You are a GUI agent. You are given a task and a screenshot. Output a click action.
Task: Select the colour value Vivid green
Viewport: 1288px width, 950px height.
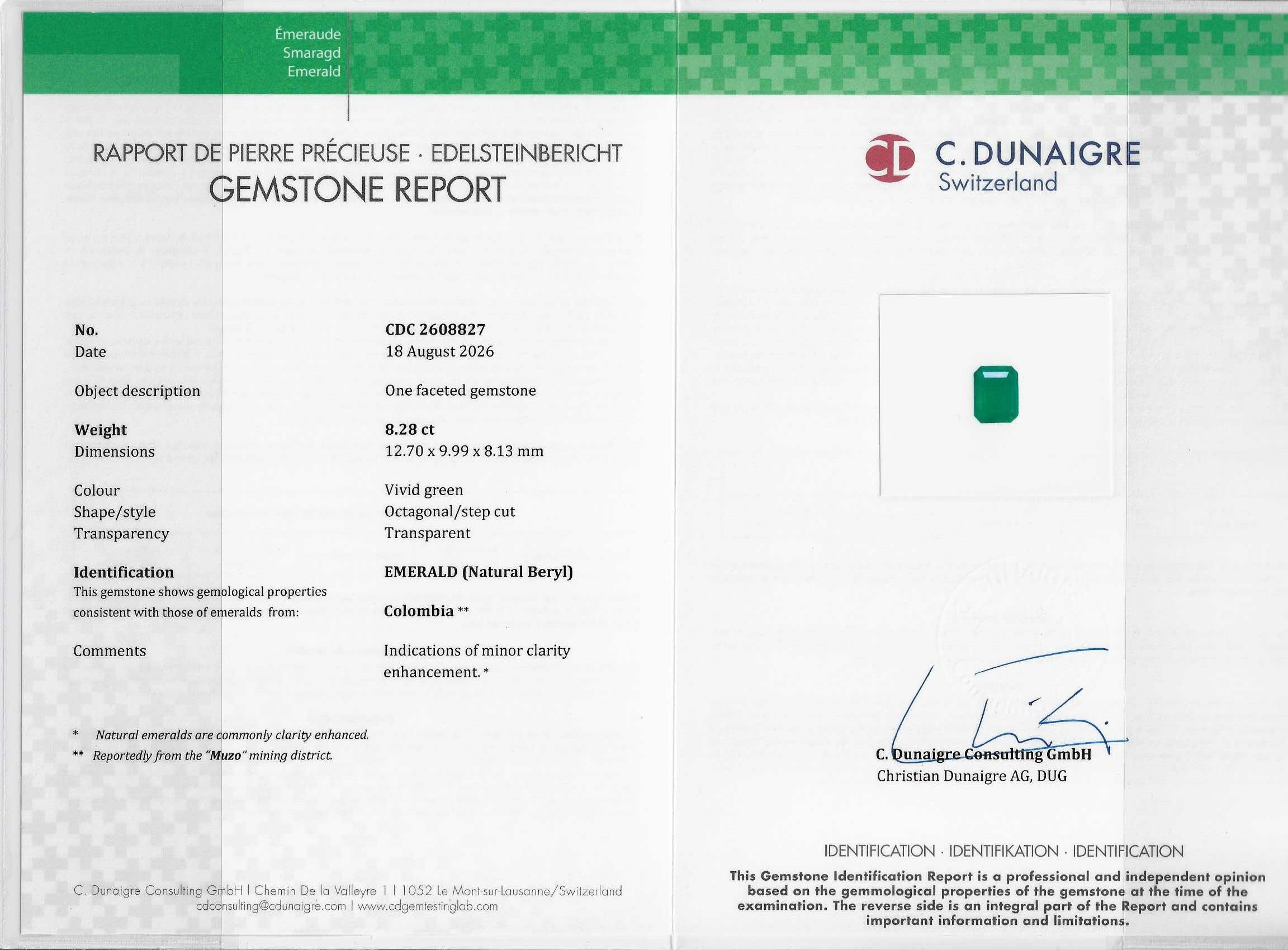pyautogui.click(x=424, y=490)
